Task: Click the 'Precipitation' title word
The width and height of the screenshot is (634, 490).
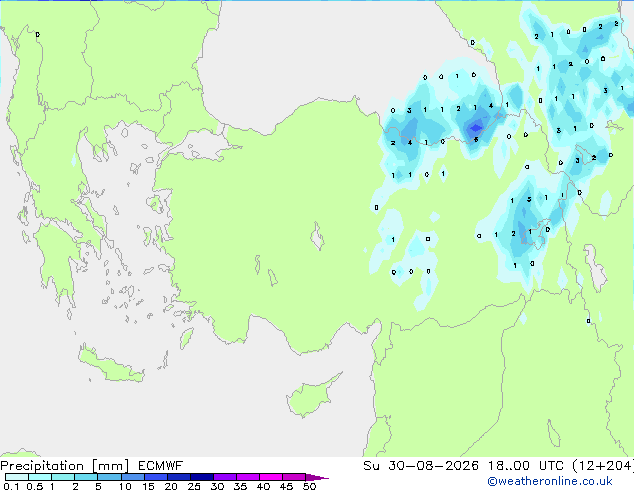Action: coord(42,466)
